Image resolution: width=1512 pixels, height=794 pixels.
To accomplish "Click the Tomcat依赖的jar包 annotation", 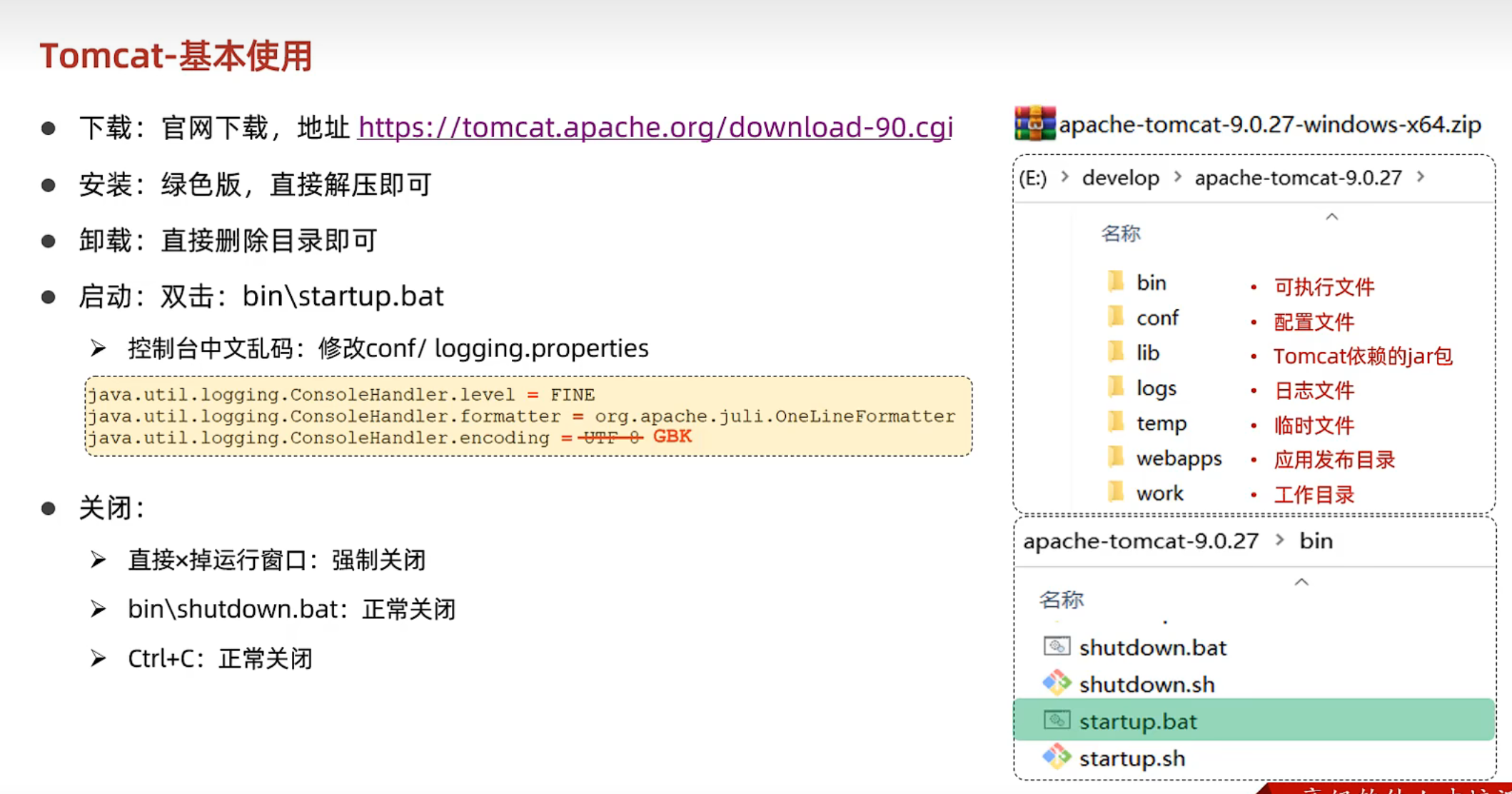I will click(x=1364, y=356).
